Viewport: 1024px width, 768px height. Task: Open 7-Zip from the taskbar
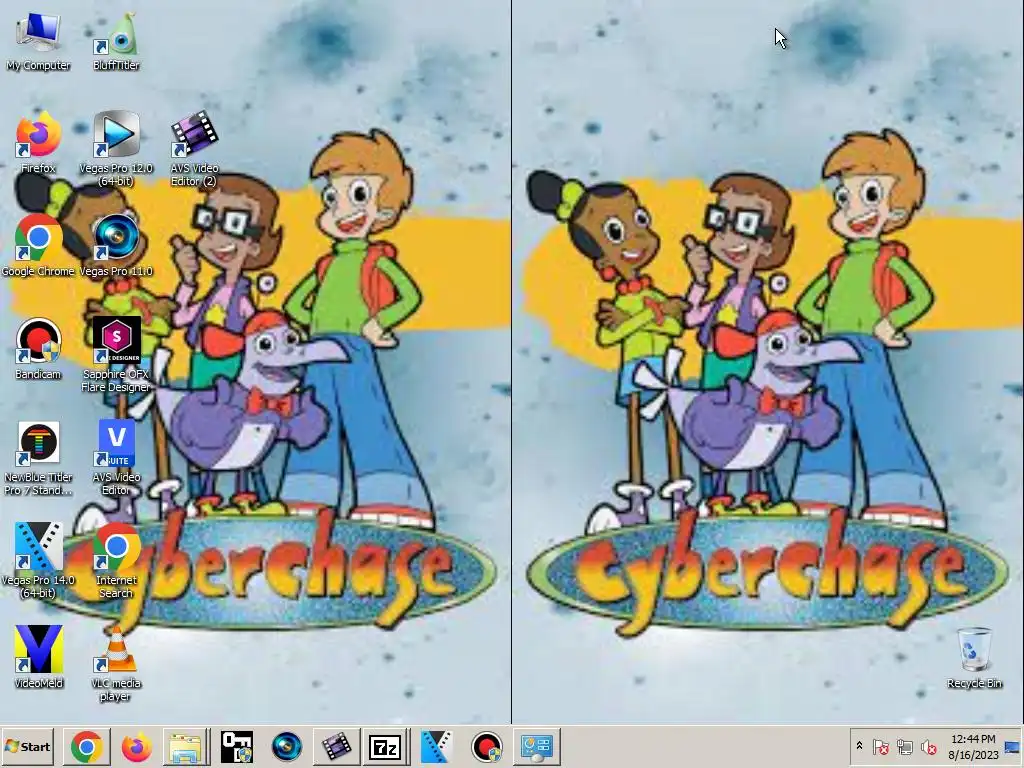coord(385,746)
